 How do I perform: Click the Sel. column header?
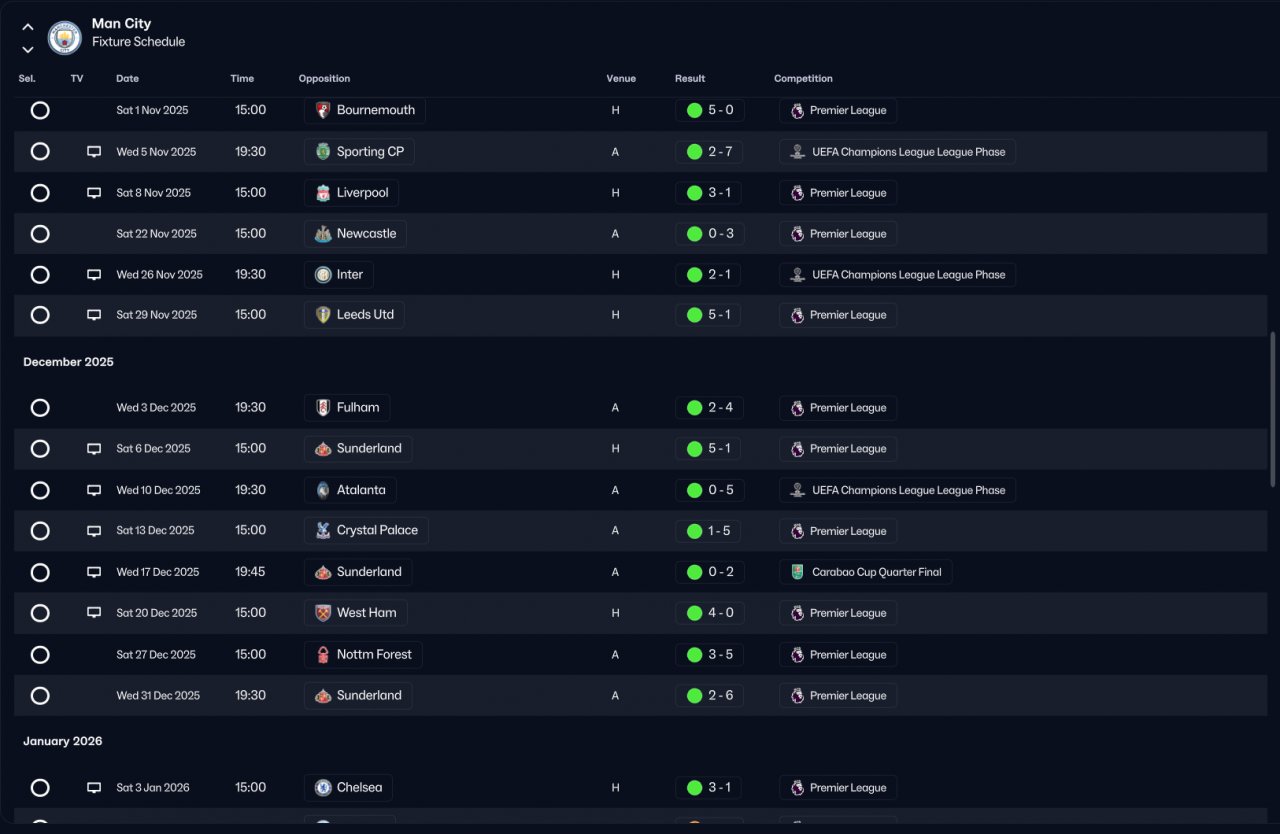(27, 79)
